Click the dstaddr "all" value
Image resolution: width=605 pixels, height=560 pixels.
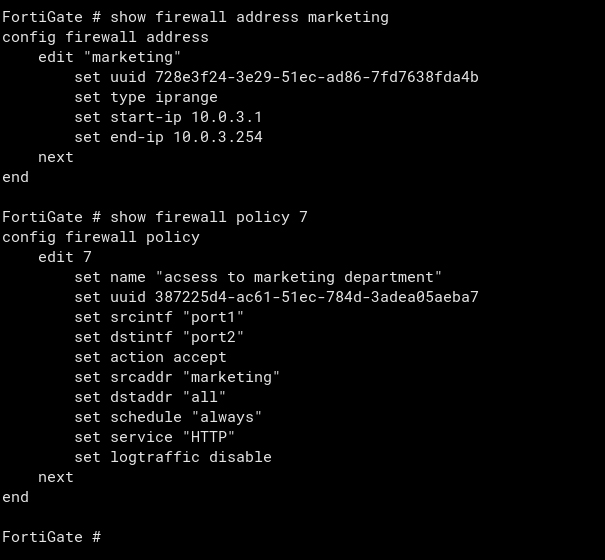pyautogui.click(x=204, y=397)
